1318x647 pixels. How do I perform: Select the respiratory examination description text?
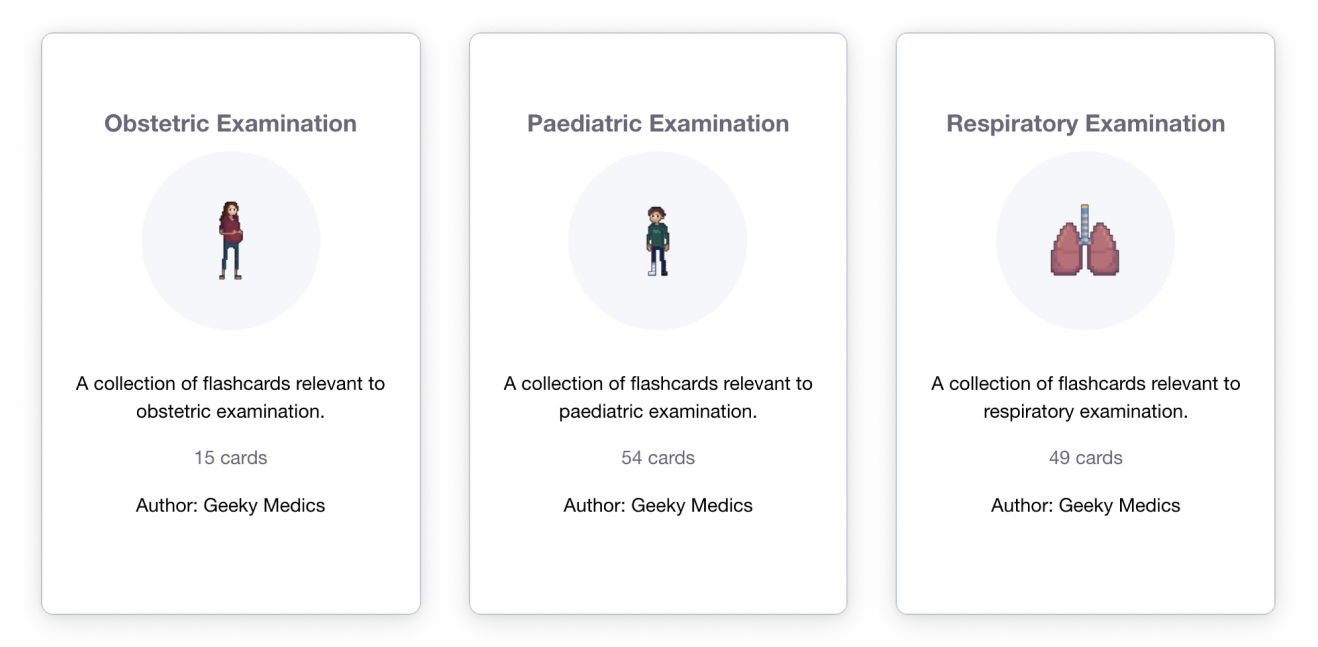[1086, 397]
